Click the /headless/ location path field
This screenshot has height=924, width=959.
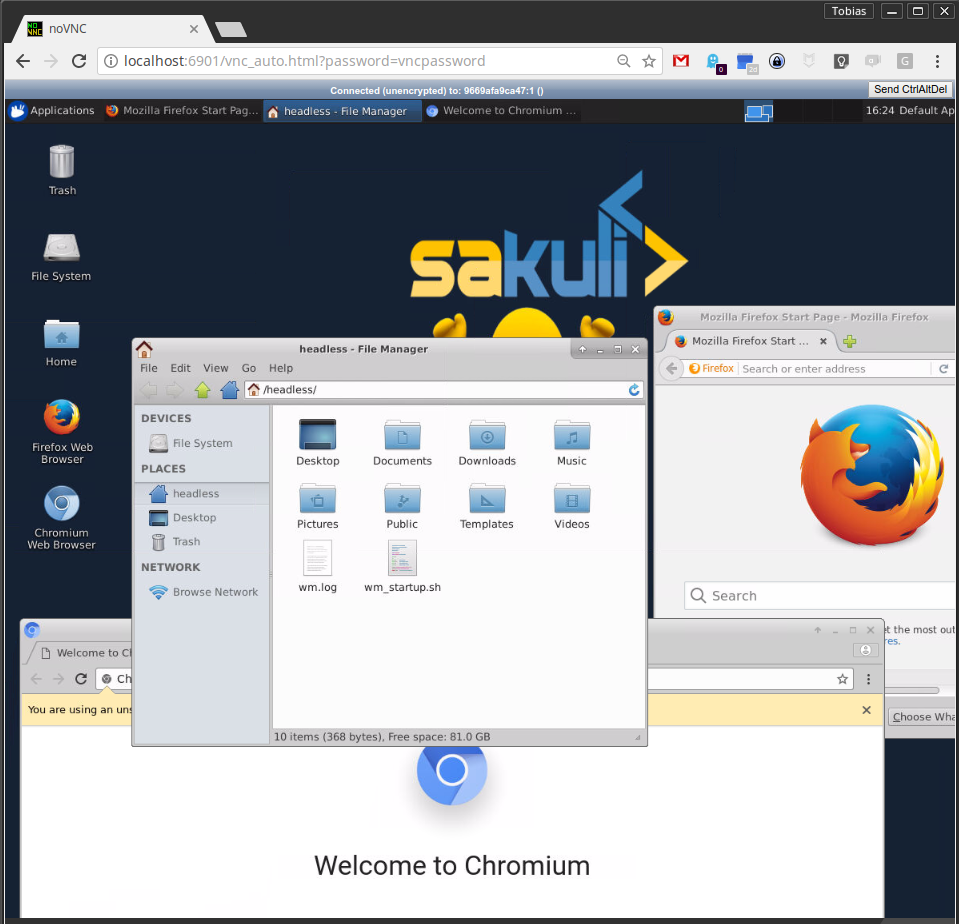[x=443, y=390]
